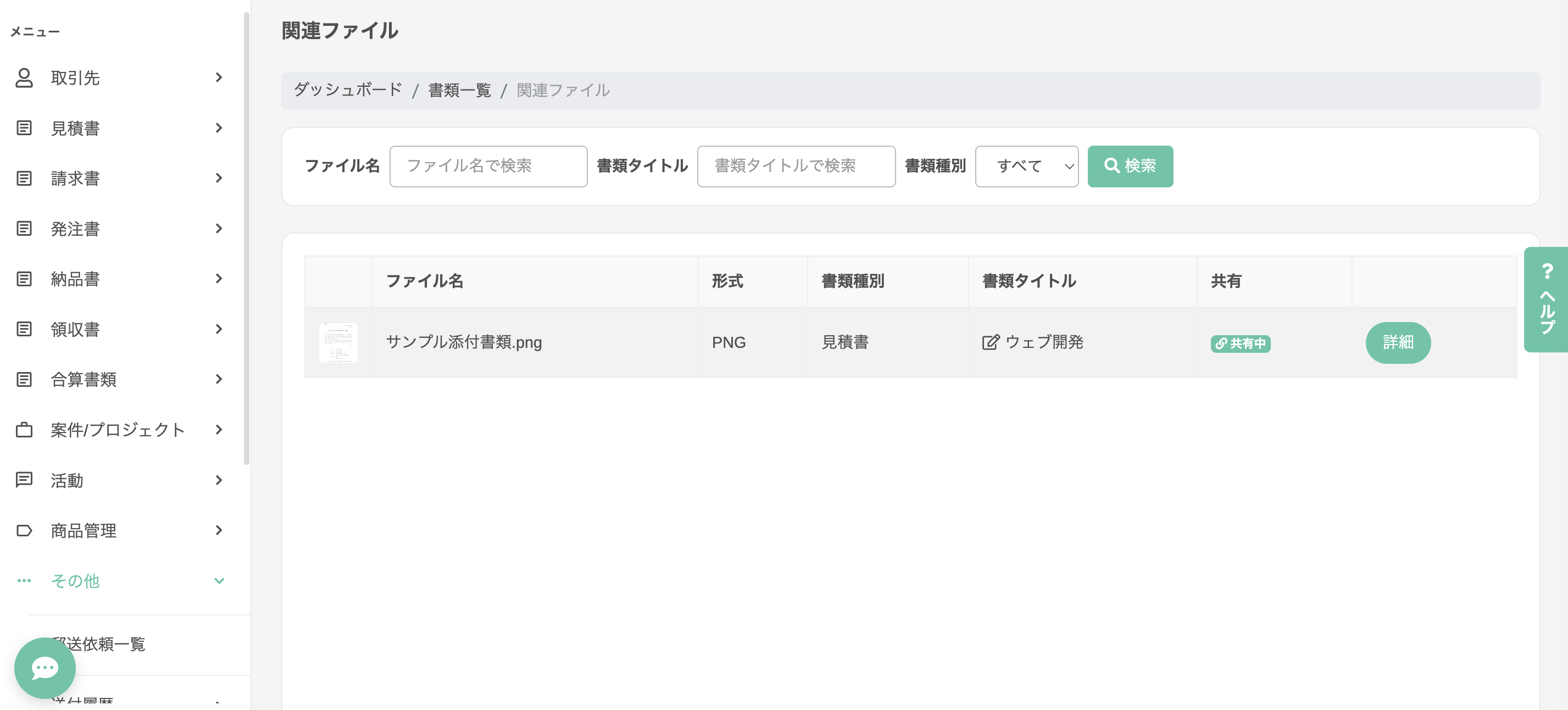Viewport: 1568px width, 710px height.
Task: Expand the 取引先 menu chevron
Action: [x=219, y=77]
